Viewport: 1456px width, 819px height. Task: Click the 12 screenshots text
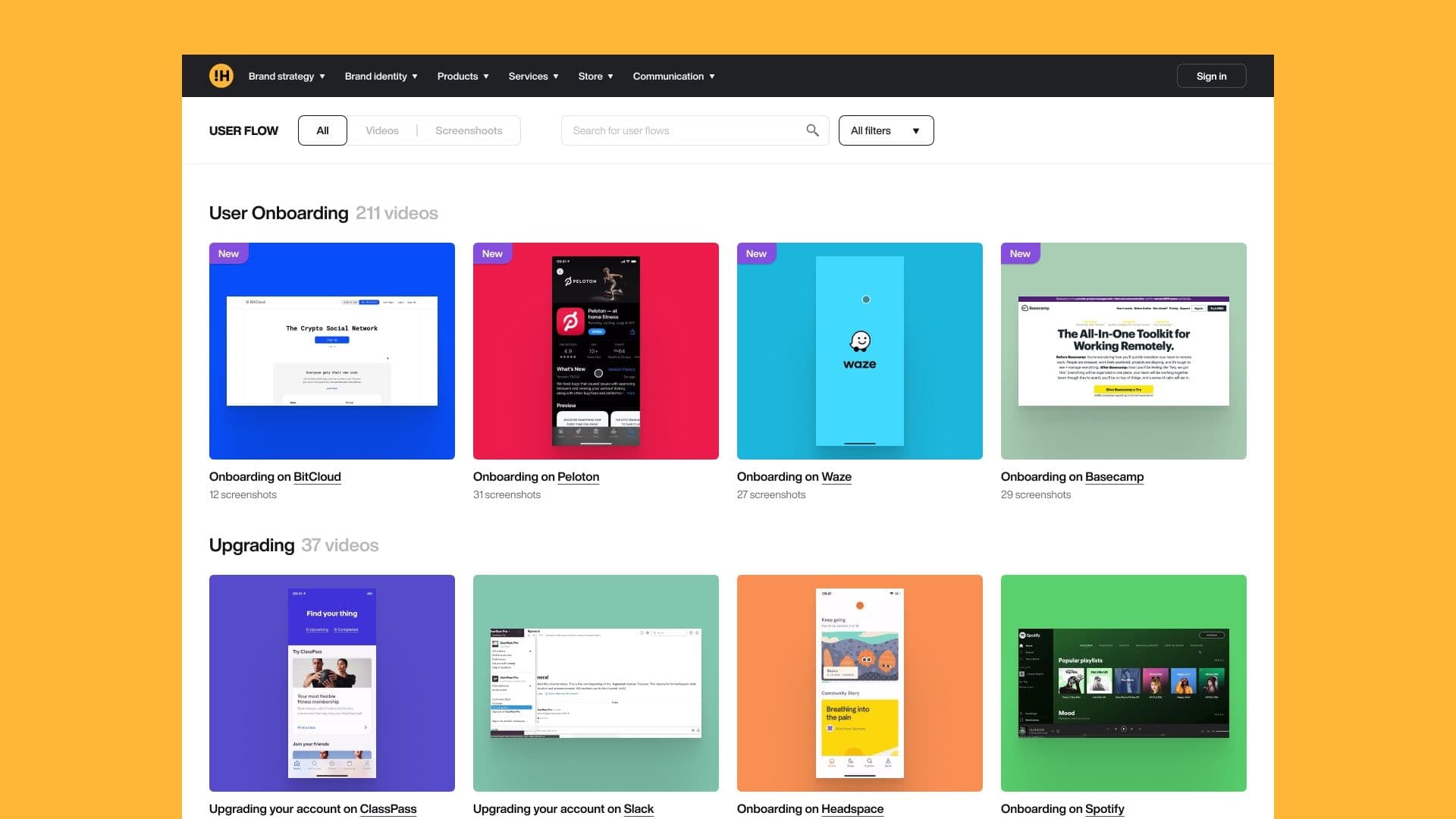(x=243, y=494)
